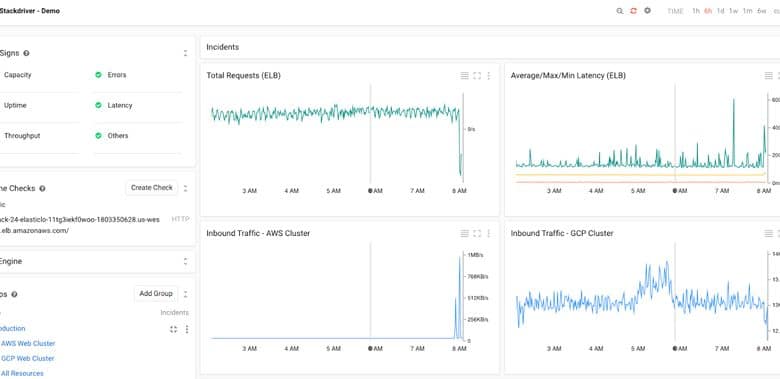Open the Latency sign label

coord(120,105)
